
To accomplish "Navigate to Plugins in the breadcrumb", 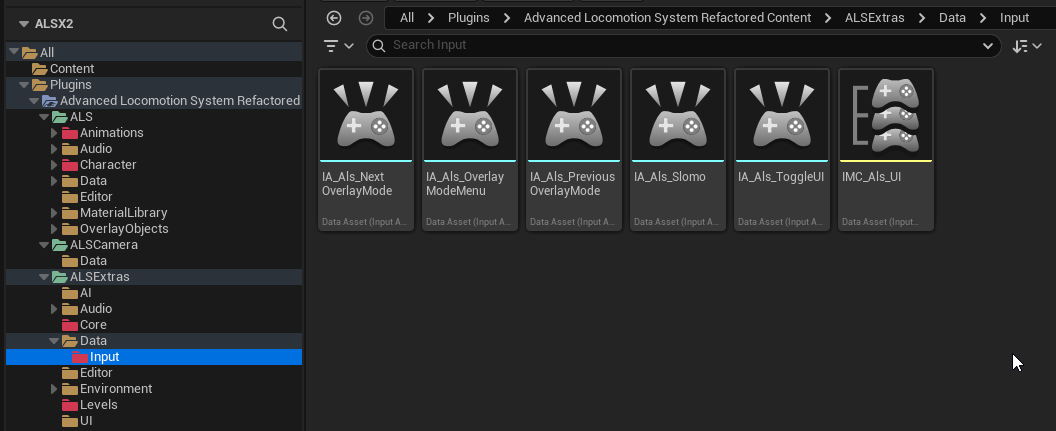I will point(469,18).
